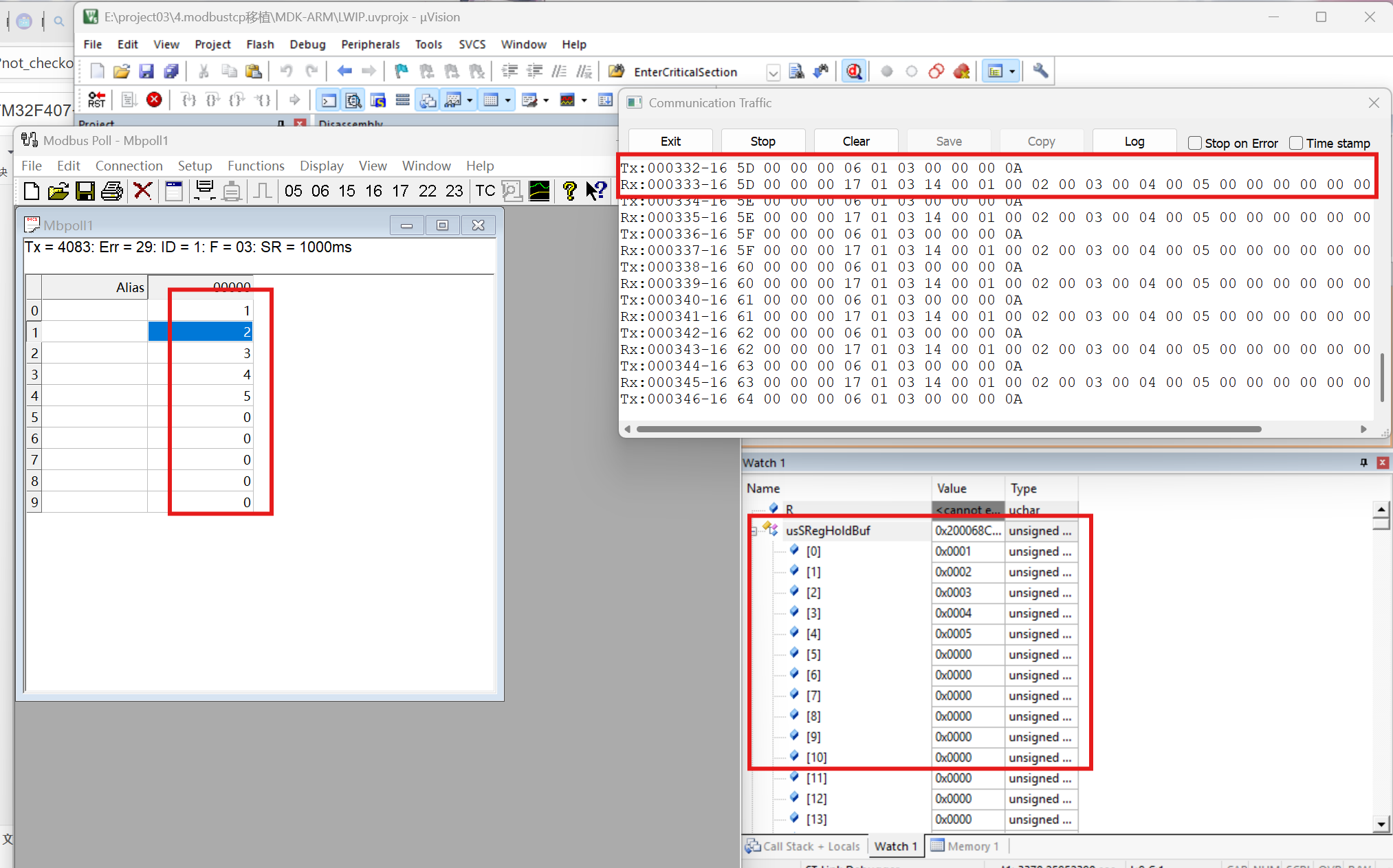Open the EnterCriticalSection find dropdown

click(x=773, y=73)
